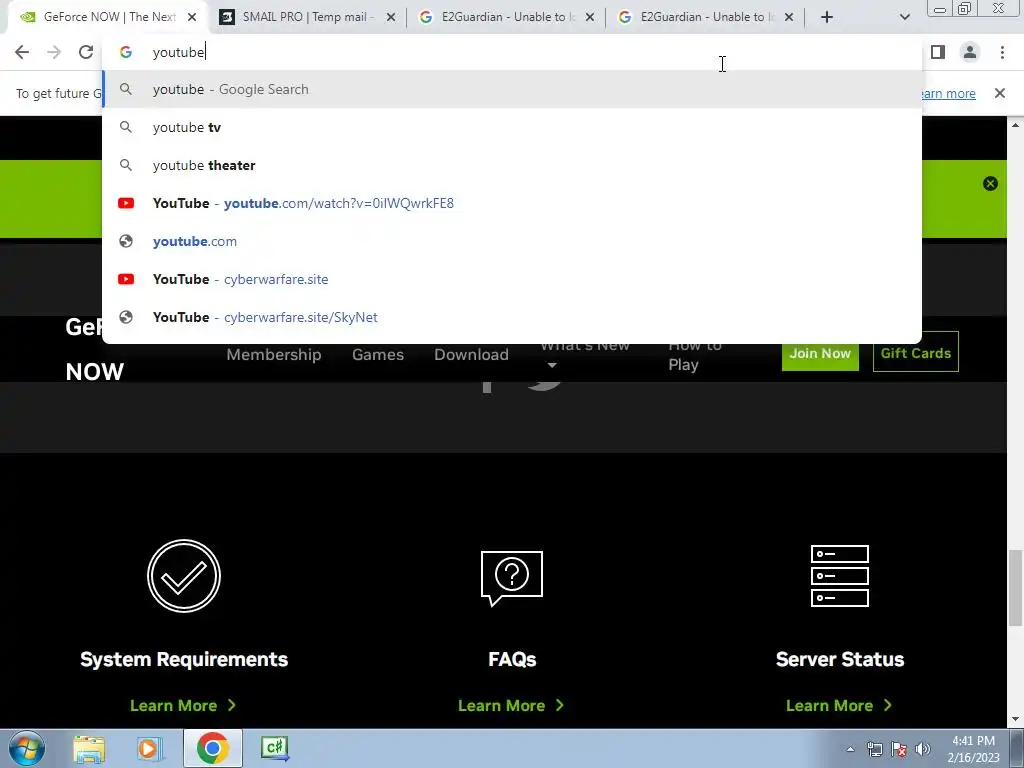Click the Chrome taskbar icon
This screenshot has width=1024, height=768.
click(212, 748)
